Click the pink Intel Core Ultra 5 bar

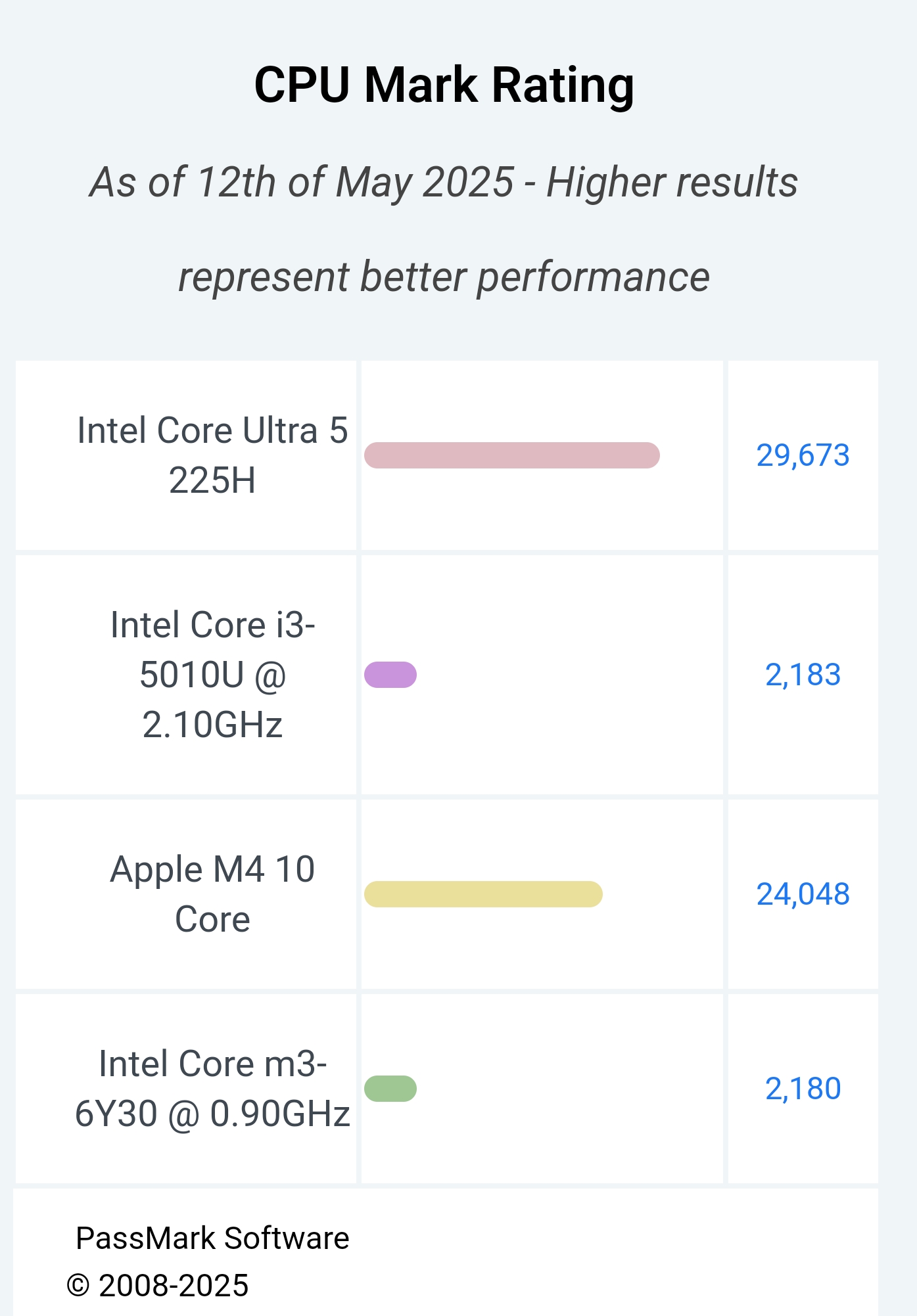(x=511, y=455)
